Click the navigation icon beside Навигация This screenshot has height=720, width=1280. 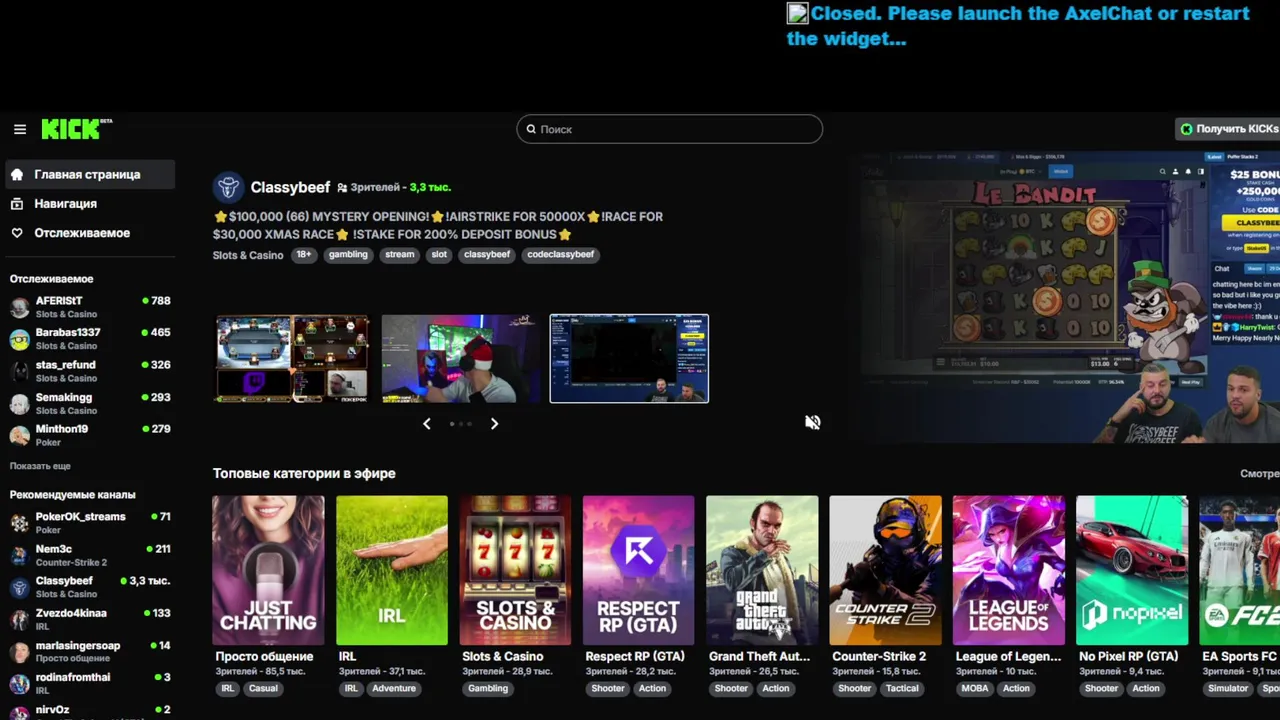(x=17, y=203)
